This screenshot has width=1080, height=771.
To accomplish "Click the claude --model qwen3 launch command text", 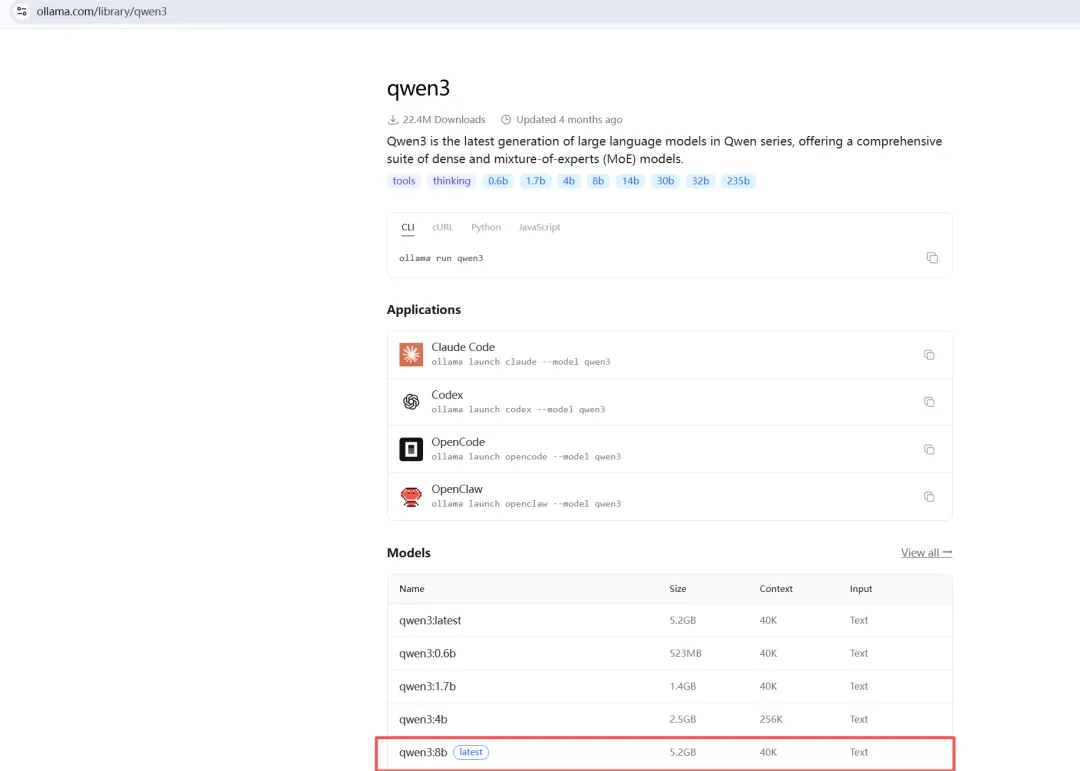I will tap(521, 362).
